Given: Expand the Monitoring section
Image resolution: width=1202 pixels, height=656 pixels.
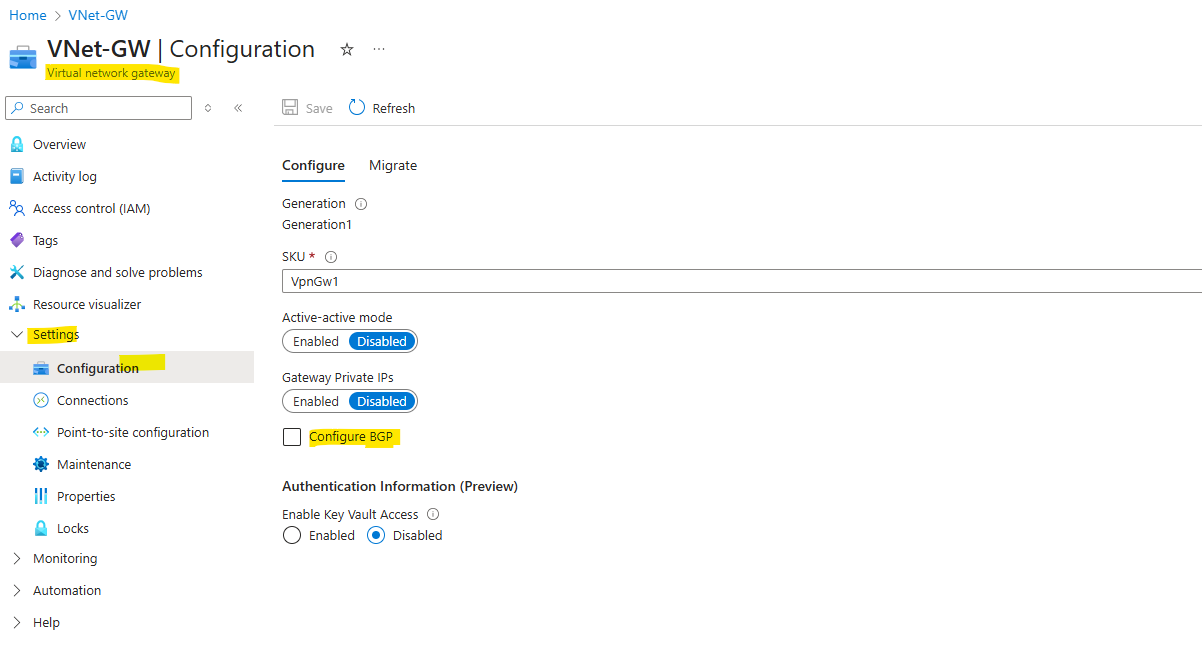Looking at the screenshot, I should pyautogui.click(x=16, y=558).
